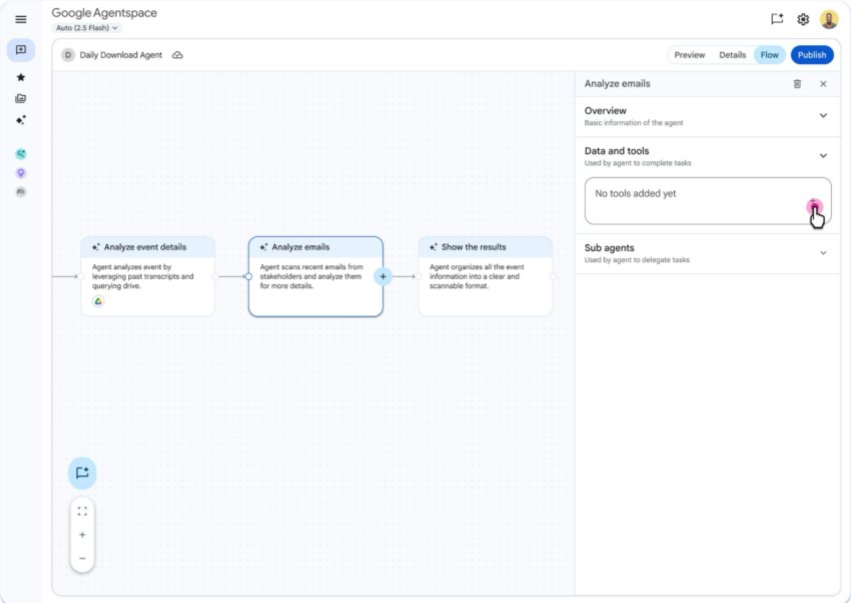Open the teal agent shortcut in sidebar

(21, 154)
